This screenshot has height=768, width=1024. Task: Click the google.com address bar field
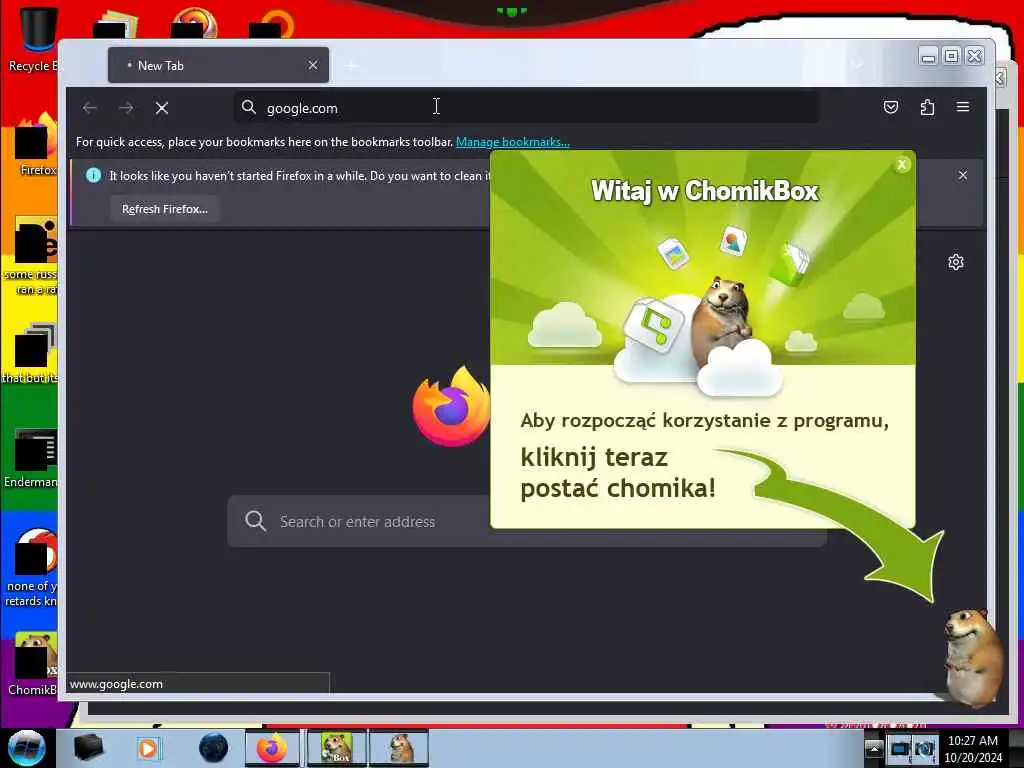pos(526,108)
